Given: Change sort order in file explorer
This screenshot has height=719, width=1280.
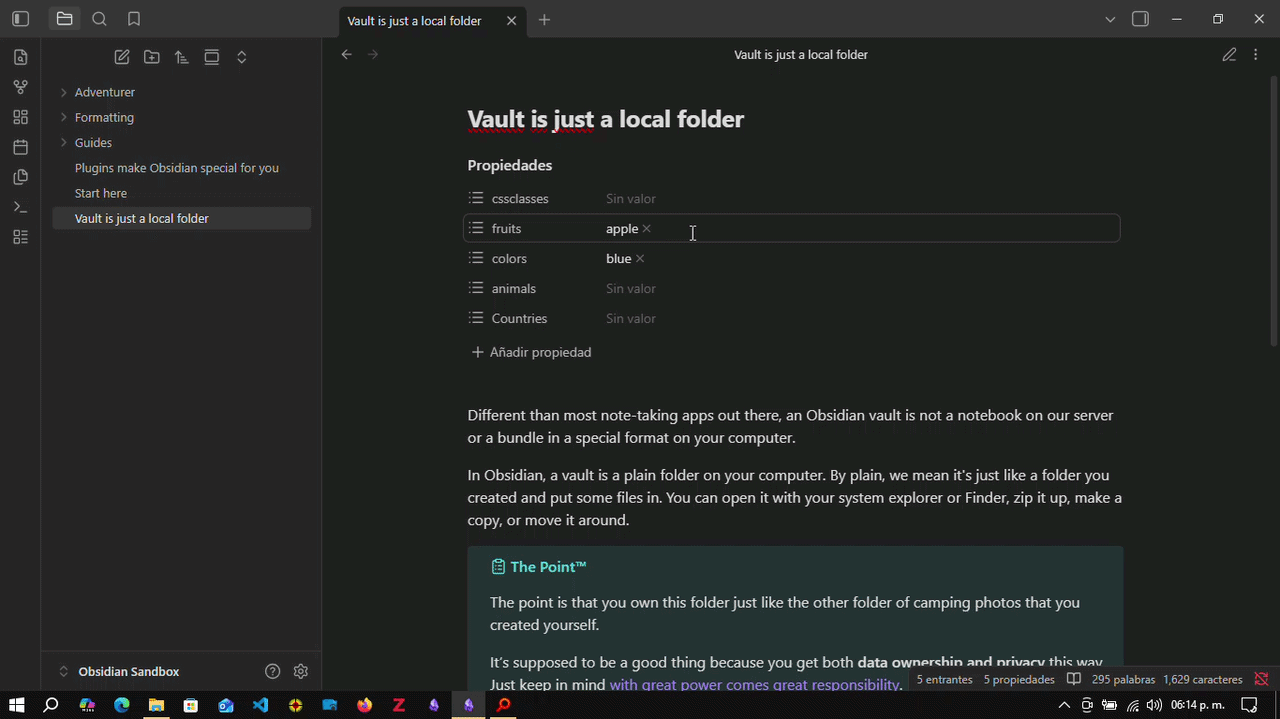Looking at the screenshot, I should (182, 57).
